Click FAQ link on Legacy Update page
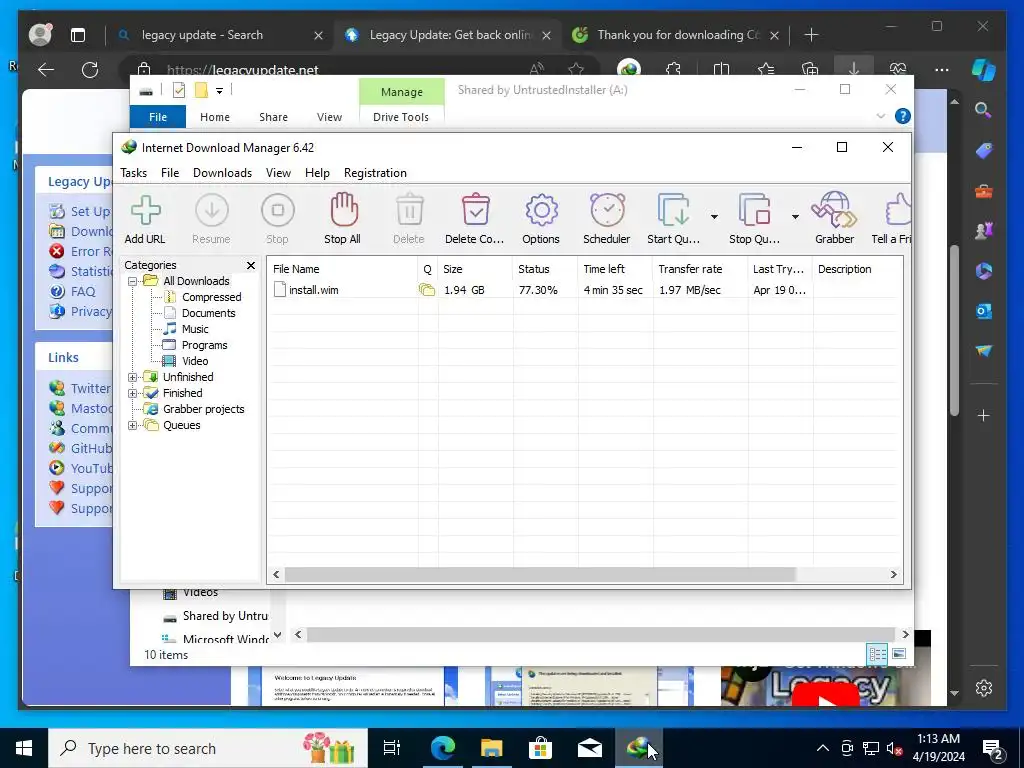 pyautogui.click(x=83, y=291)
